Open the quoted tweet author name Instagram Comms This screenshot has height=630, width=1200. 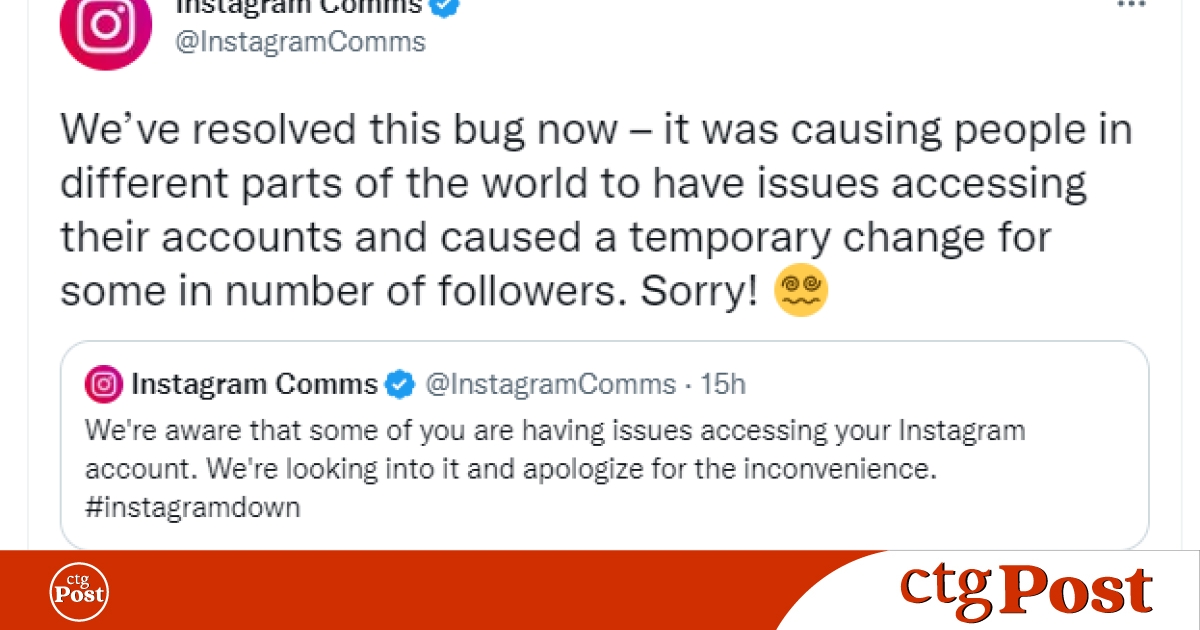255,384
